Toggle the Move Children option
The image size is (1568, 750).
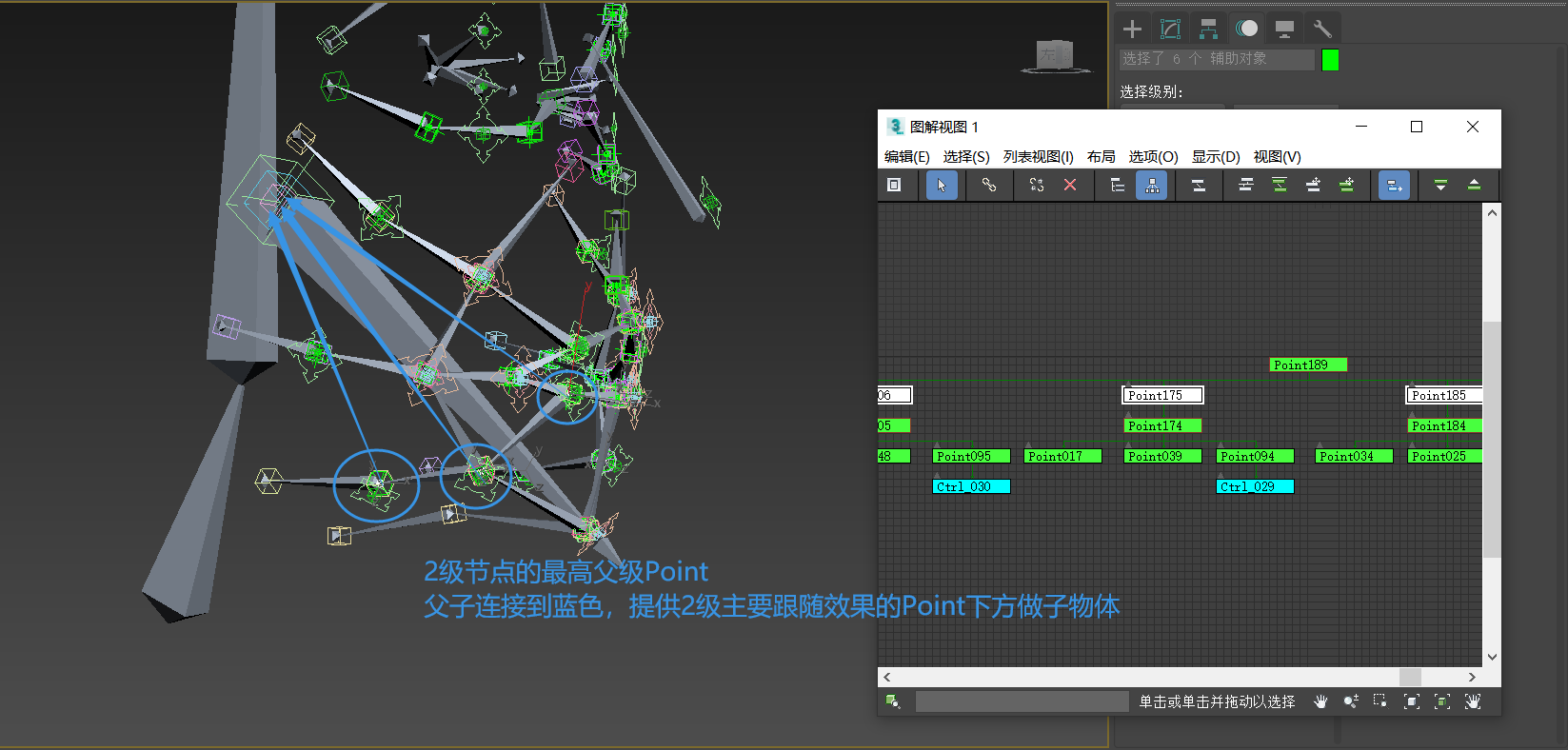(x=1394, y=186)
